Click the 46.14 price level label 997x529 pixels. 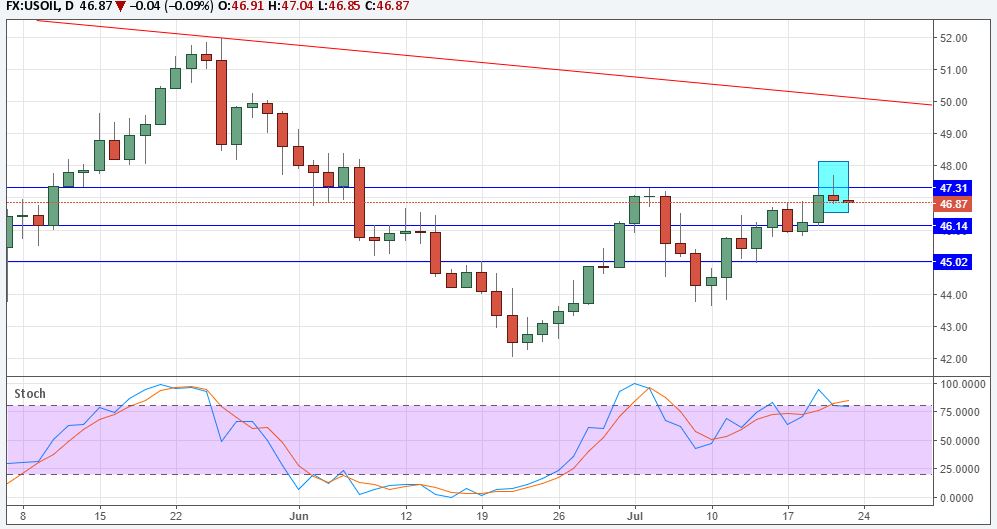[x=952, y=226]
